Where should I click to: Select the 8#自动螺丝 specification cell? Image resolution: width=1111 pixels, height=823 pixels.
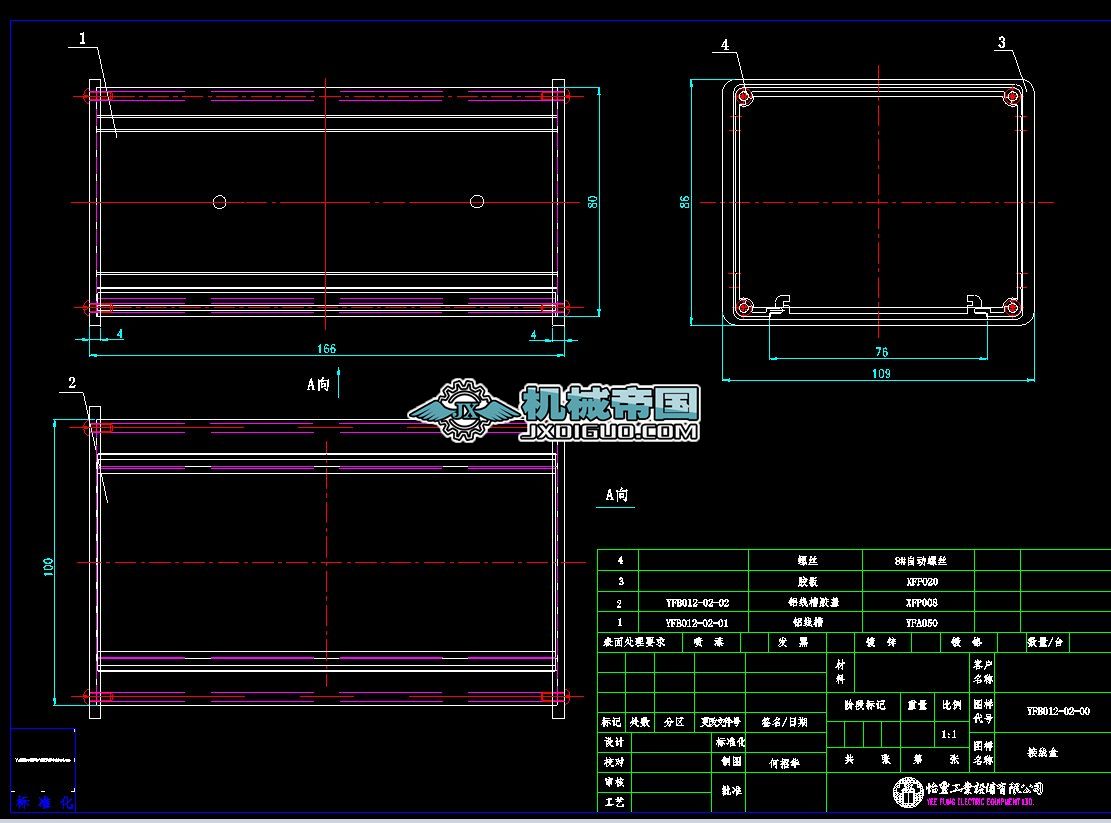pos(920,560)
